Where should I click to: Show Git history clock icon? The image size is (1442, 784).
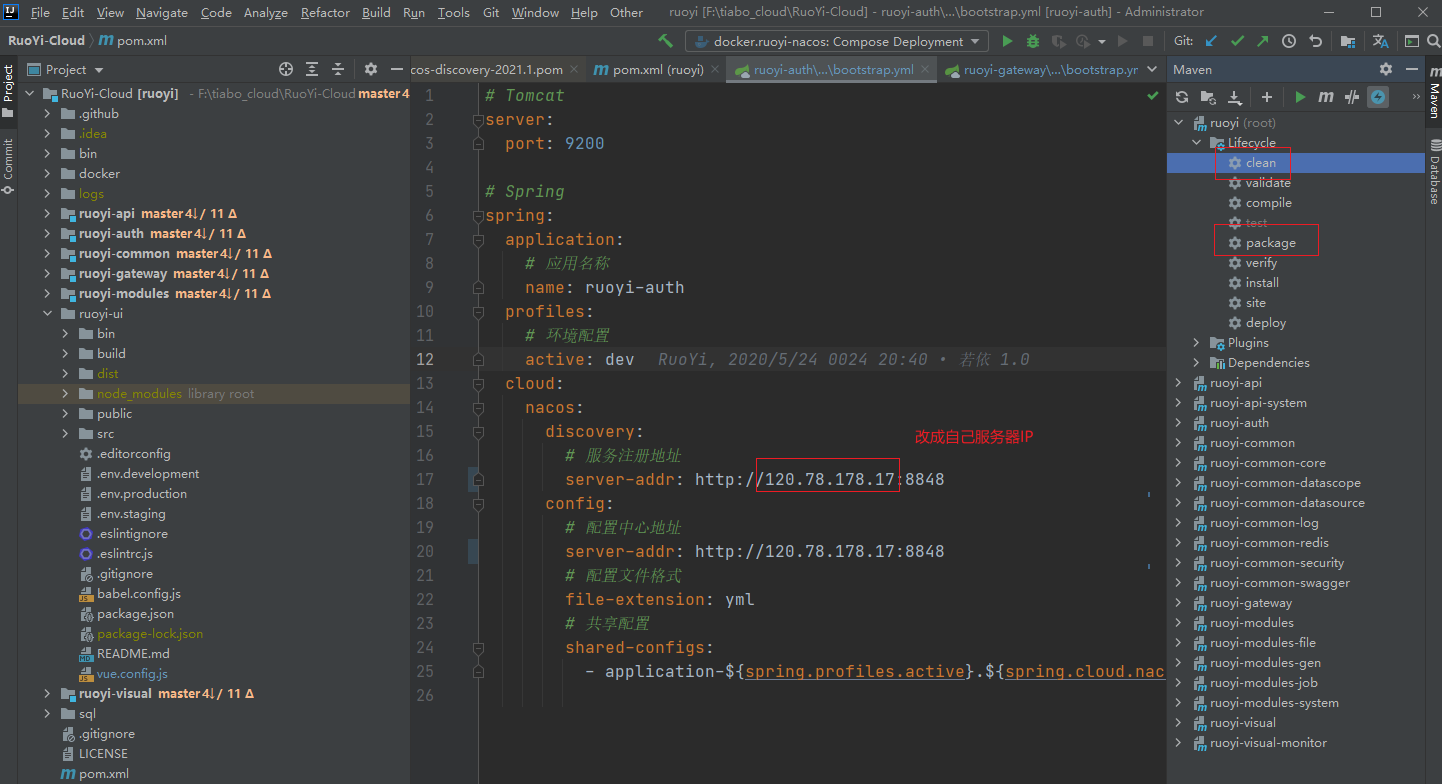point(1289,41)
